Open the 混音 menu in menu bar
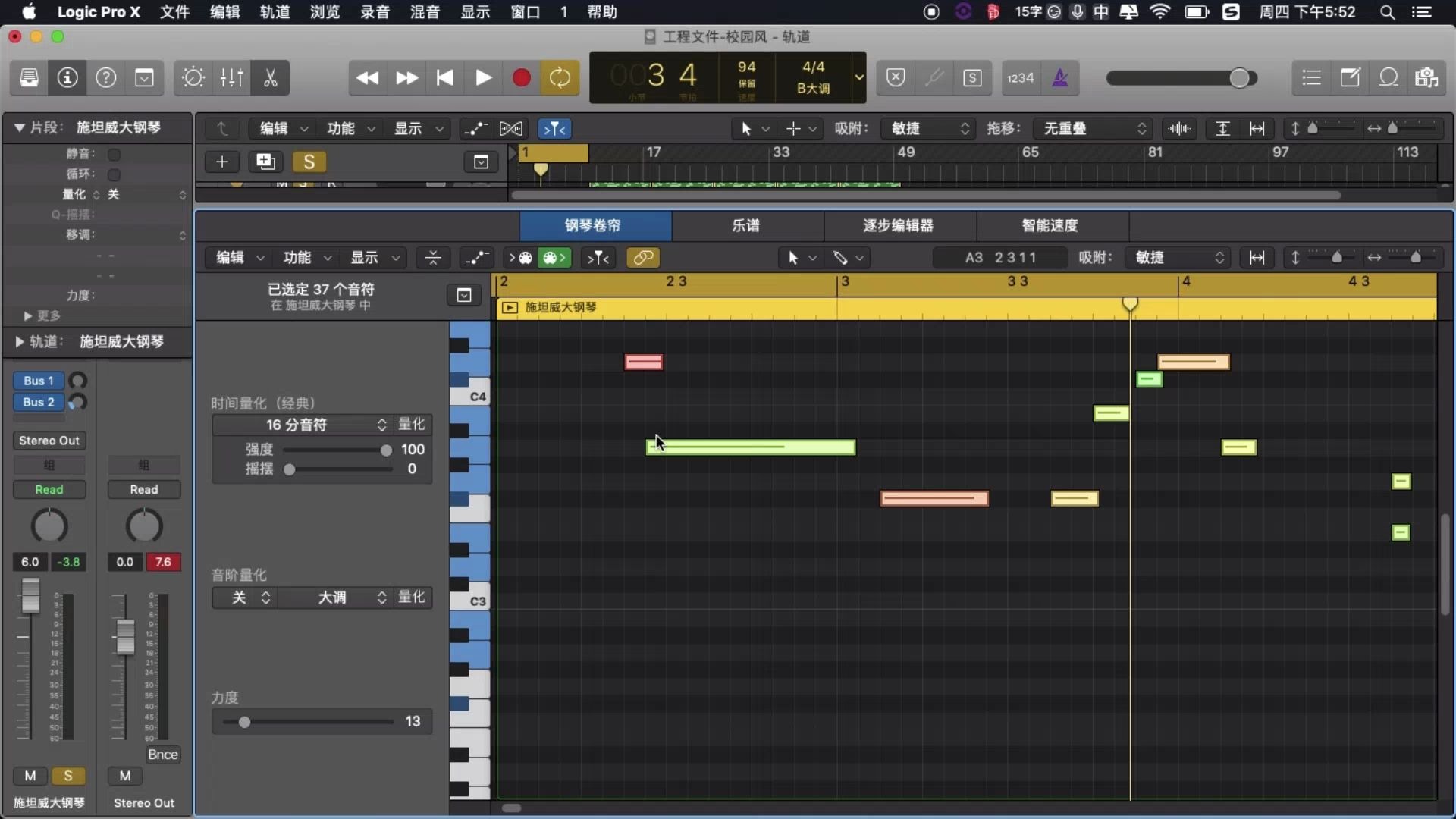 tap(425, 11)
